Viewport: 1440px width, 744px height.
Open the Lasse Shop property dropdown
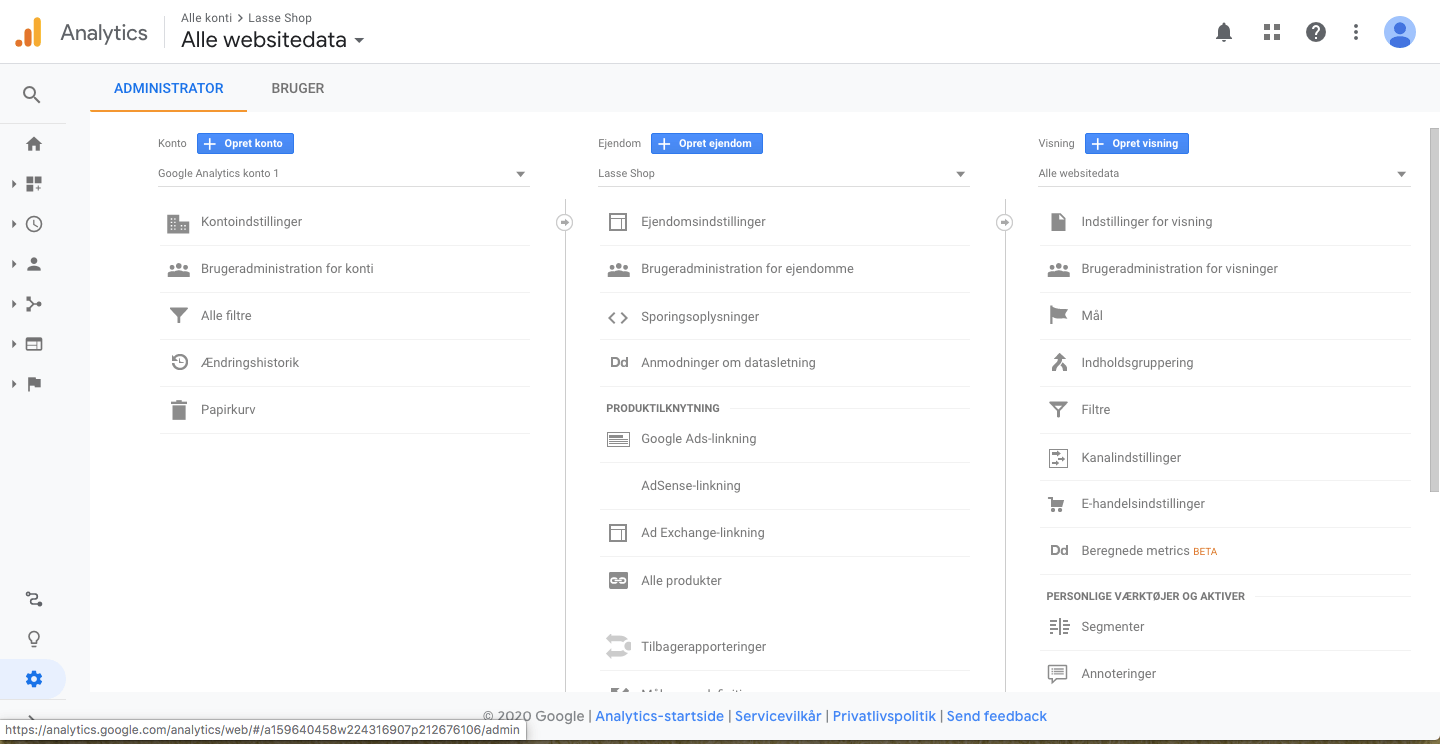[x=783, y=174]
